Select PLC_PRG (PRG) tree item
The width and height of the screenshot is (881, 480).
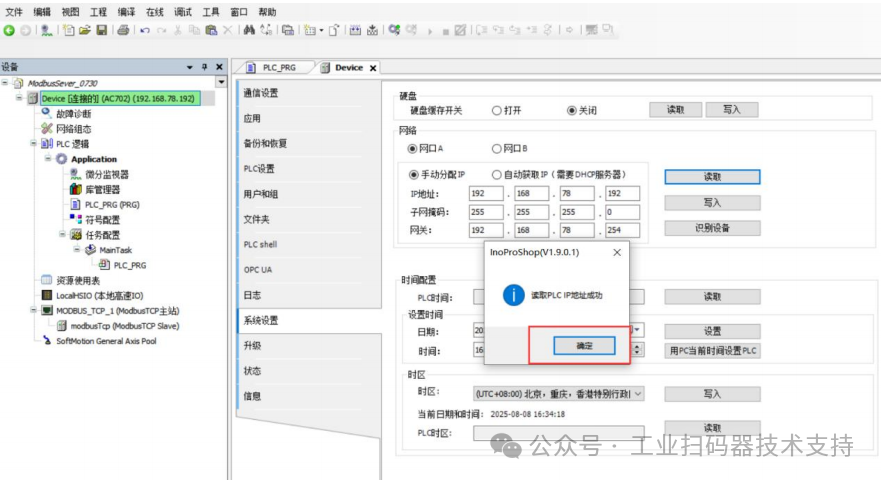[112, 205]
